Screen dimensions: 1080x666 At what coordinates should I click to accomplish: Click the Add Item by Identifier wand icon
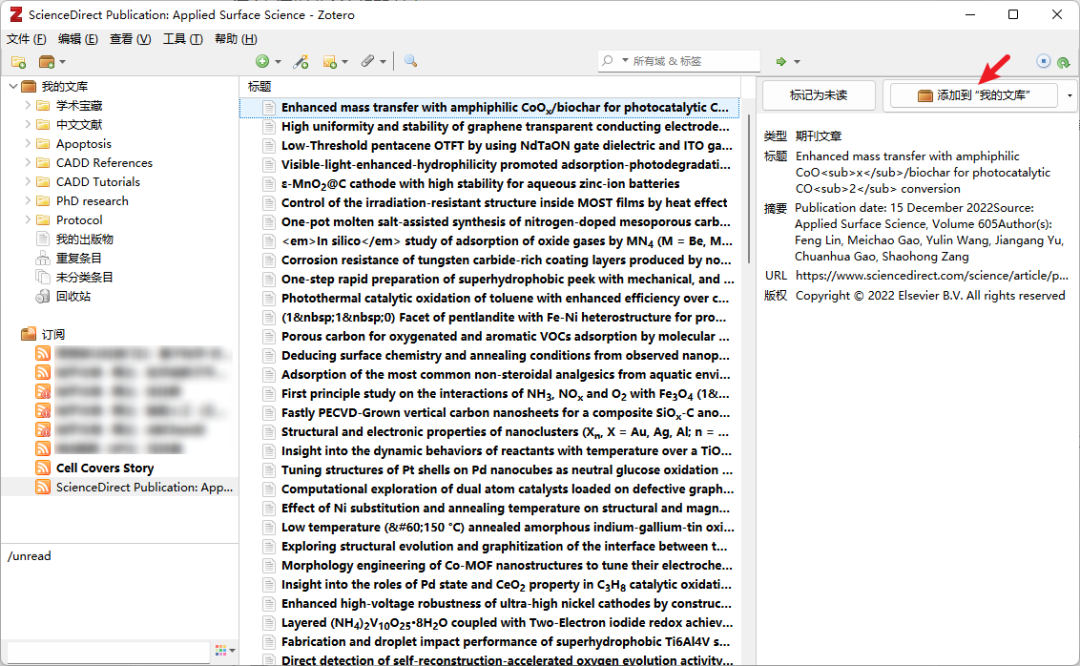301,62
